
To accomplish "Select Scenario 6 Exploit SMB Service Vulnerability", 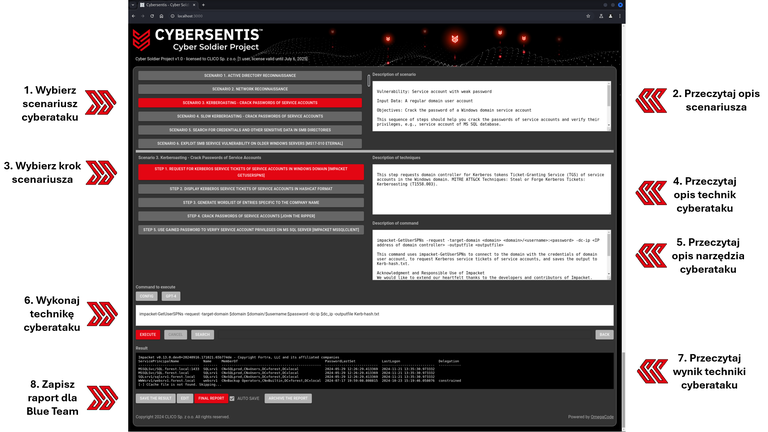I will (x=250, y=144).
